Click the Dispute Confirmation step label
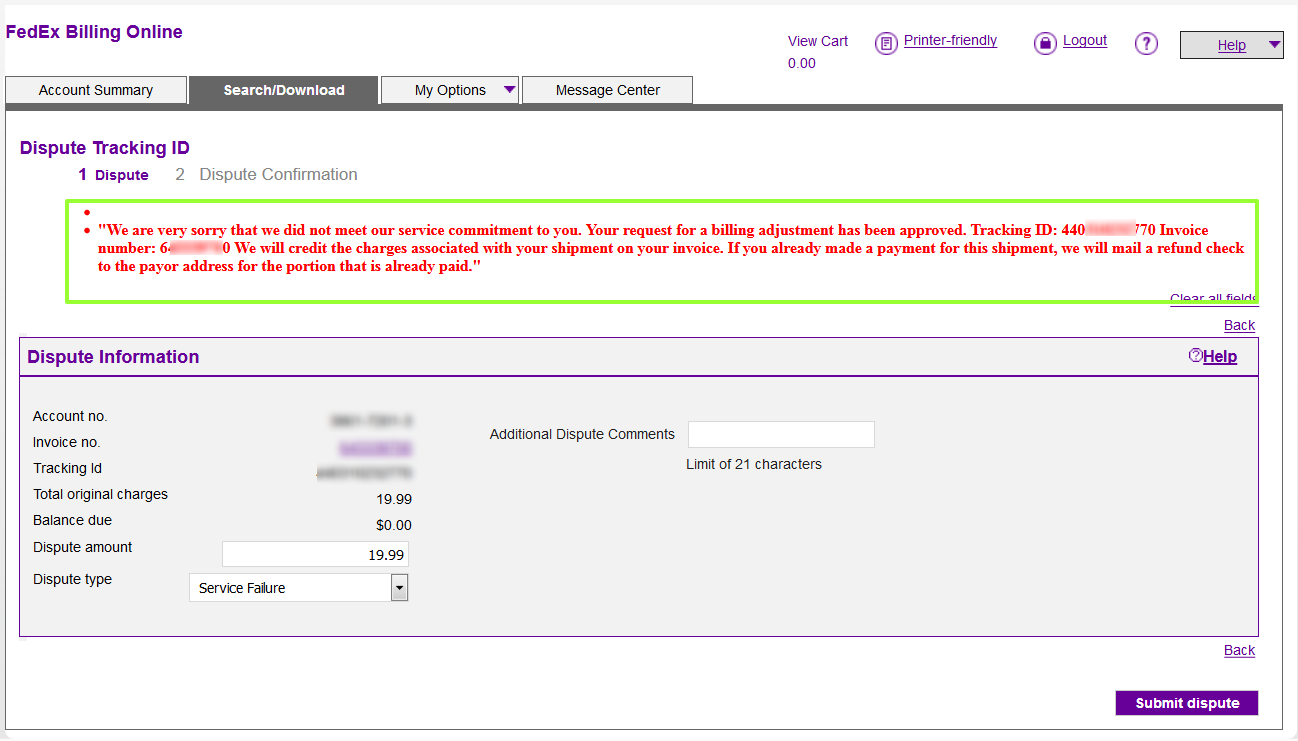Viewport: 1298px width, 741px height. point(278,174)
